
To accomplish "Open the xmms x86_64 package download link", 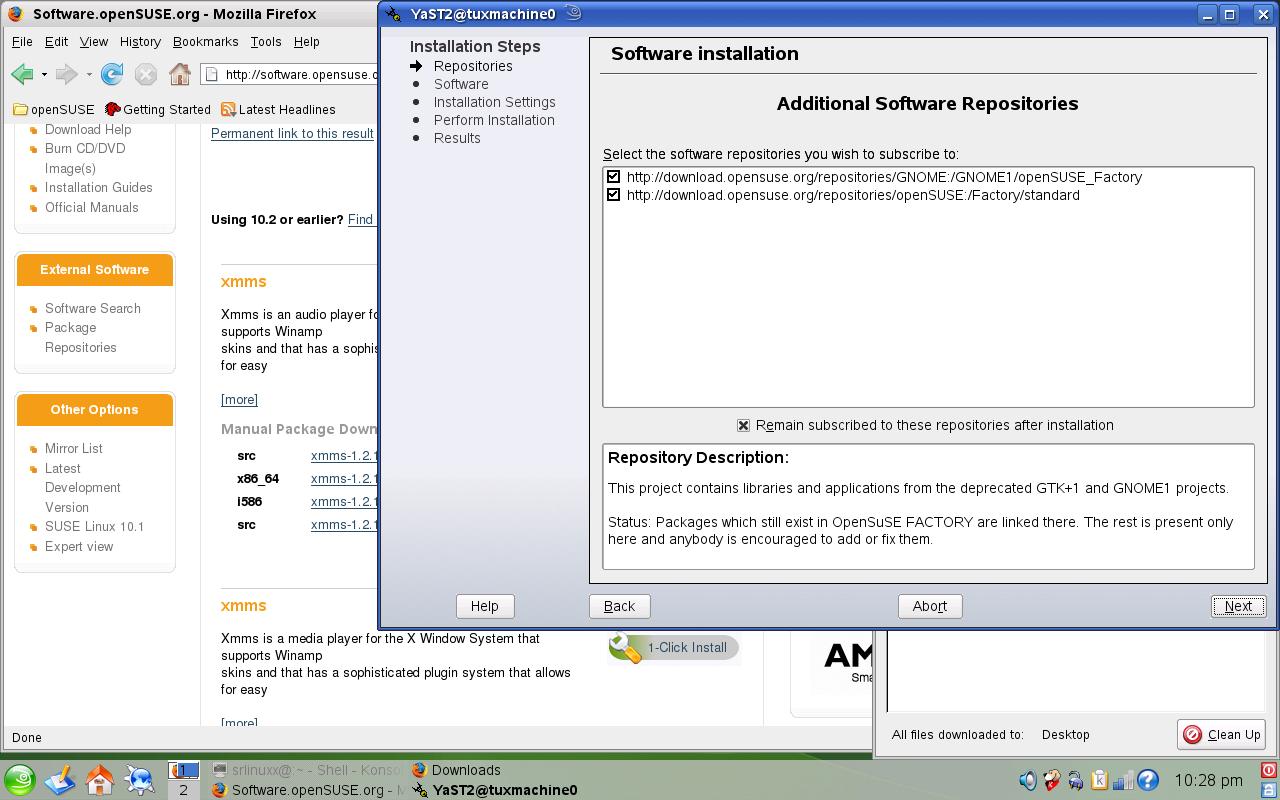I will point(344,479).
